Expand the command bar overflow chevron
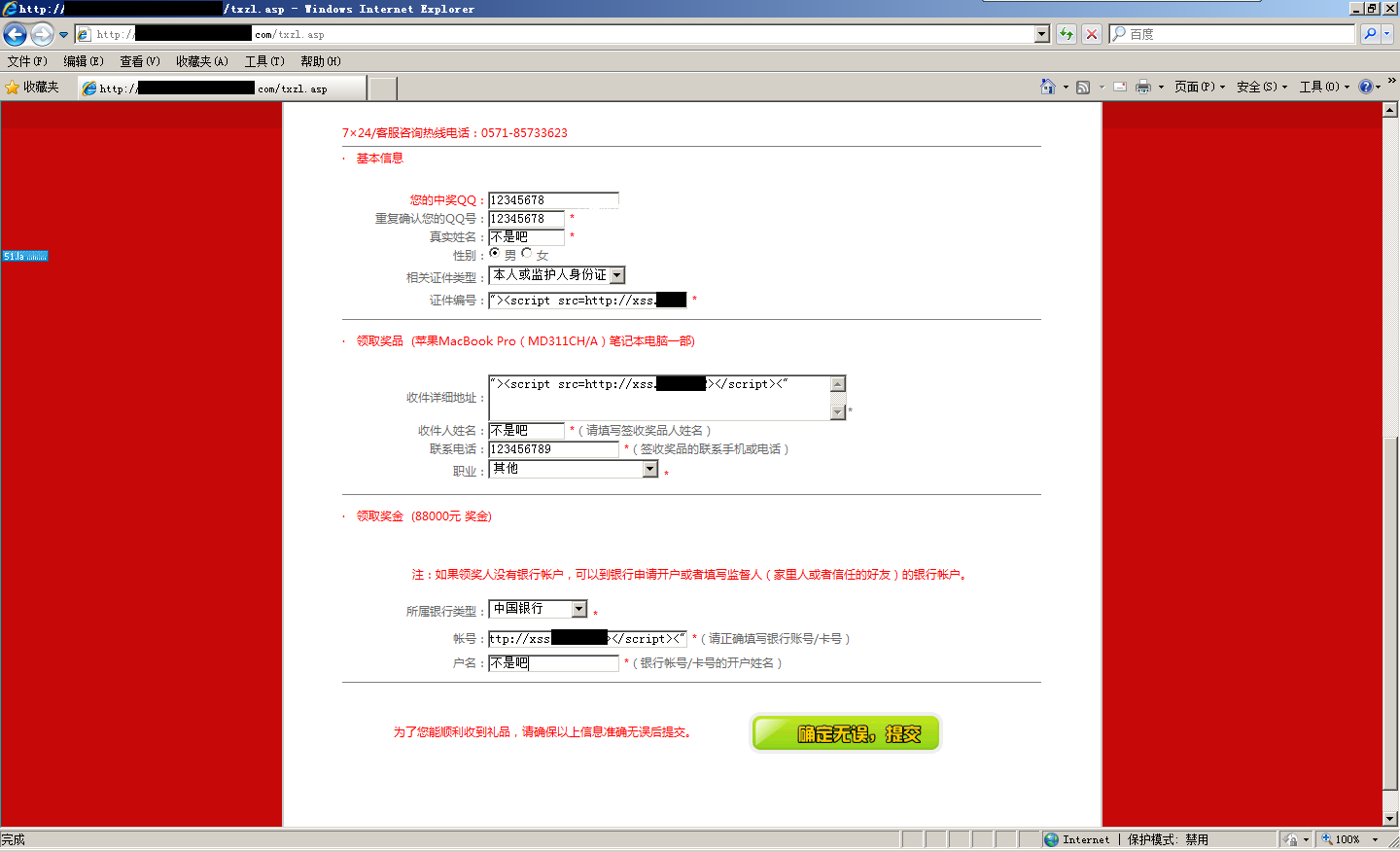This screenshot has height=852, width=1400. pos(1391,81)
